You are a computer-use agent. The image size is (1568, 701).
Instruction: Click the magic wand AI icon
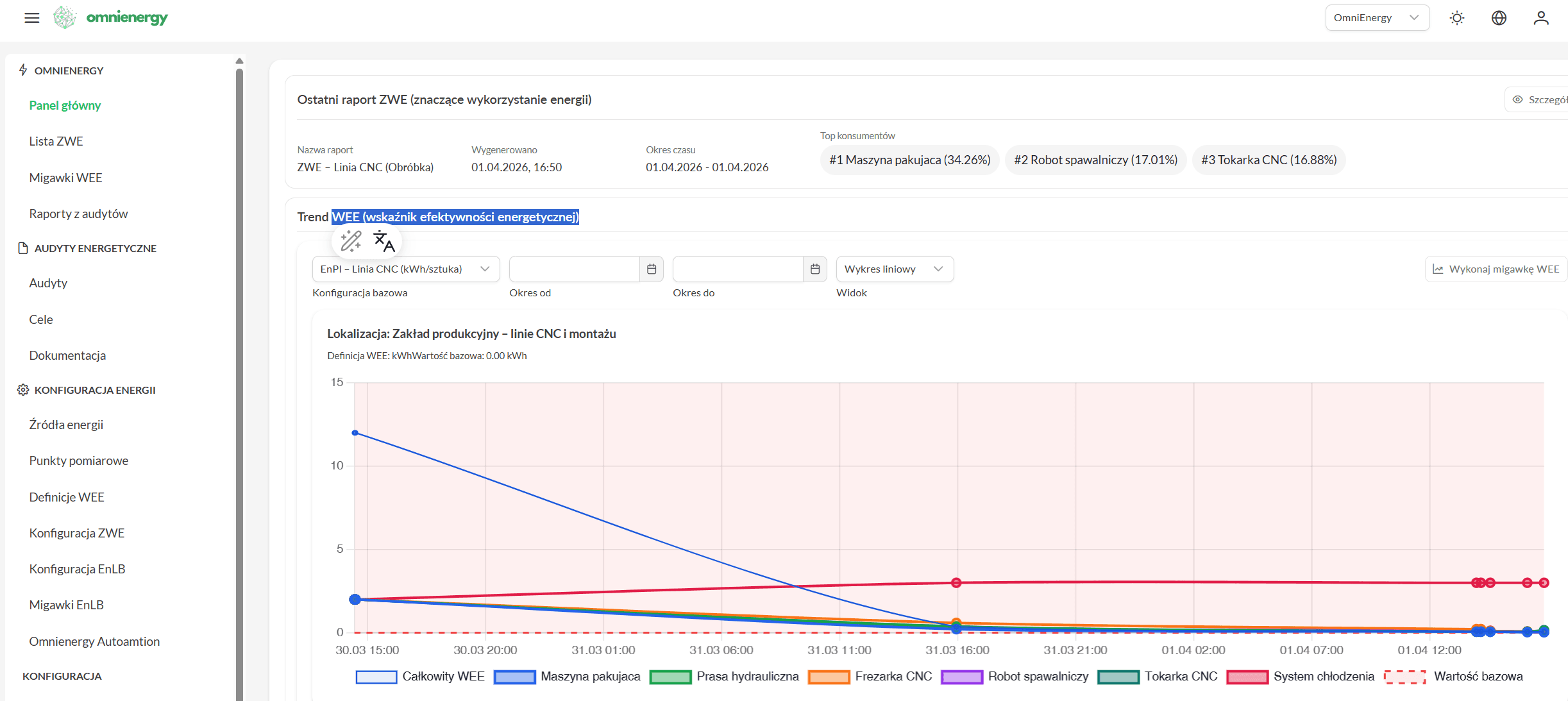351,241
